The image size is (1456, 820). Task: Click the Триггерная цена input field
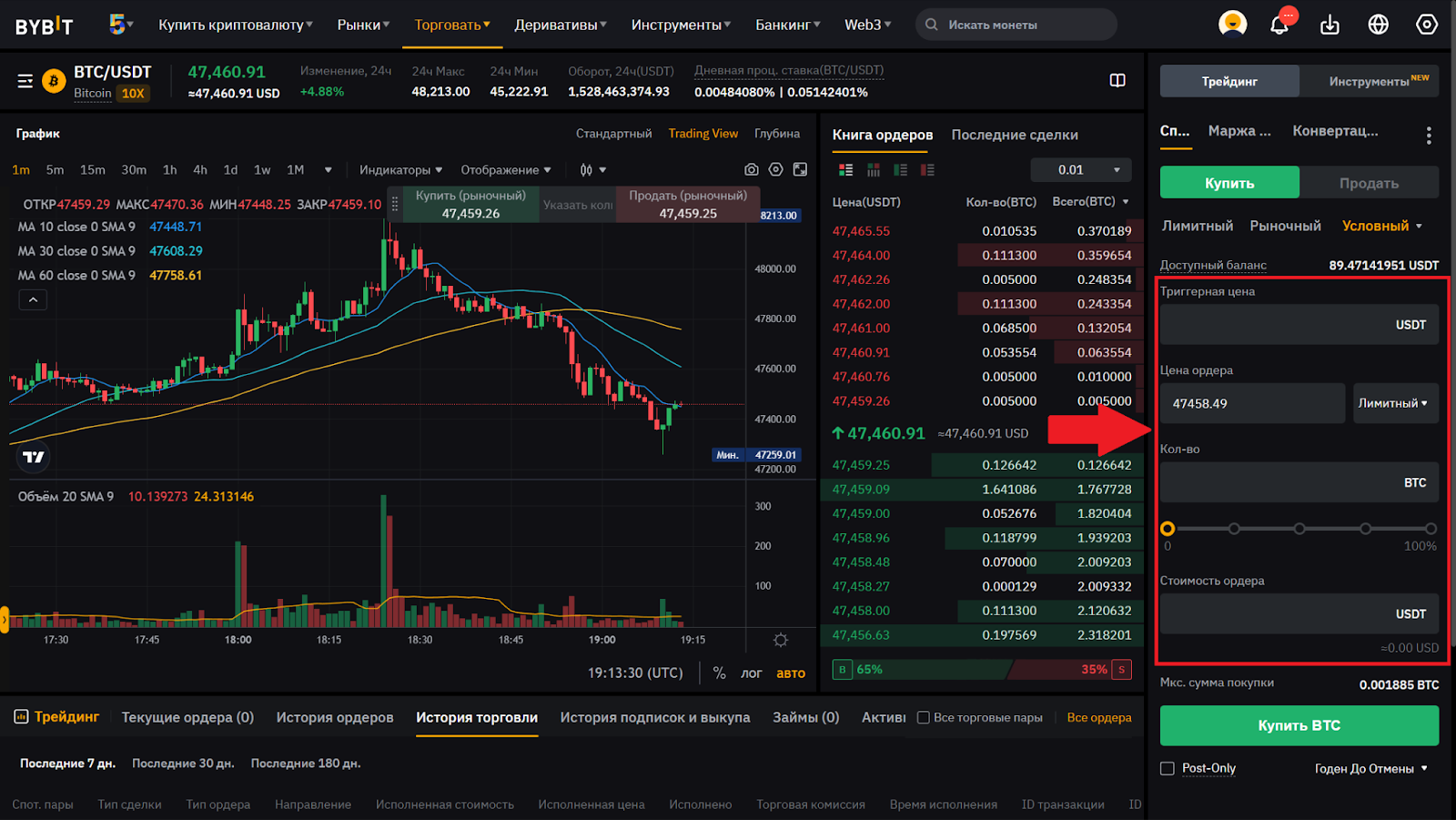coord(1299,325)
